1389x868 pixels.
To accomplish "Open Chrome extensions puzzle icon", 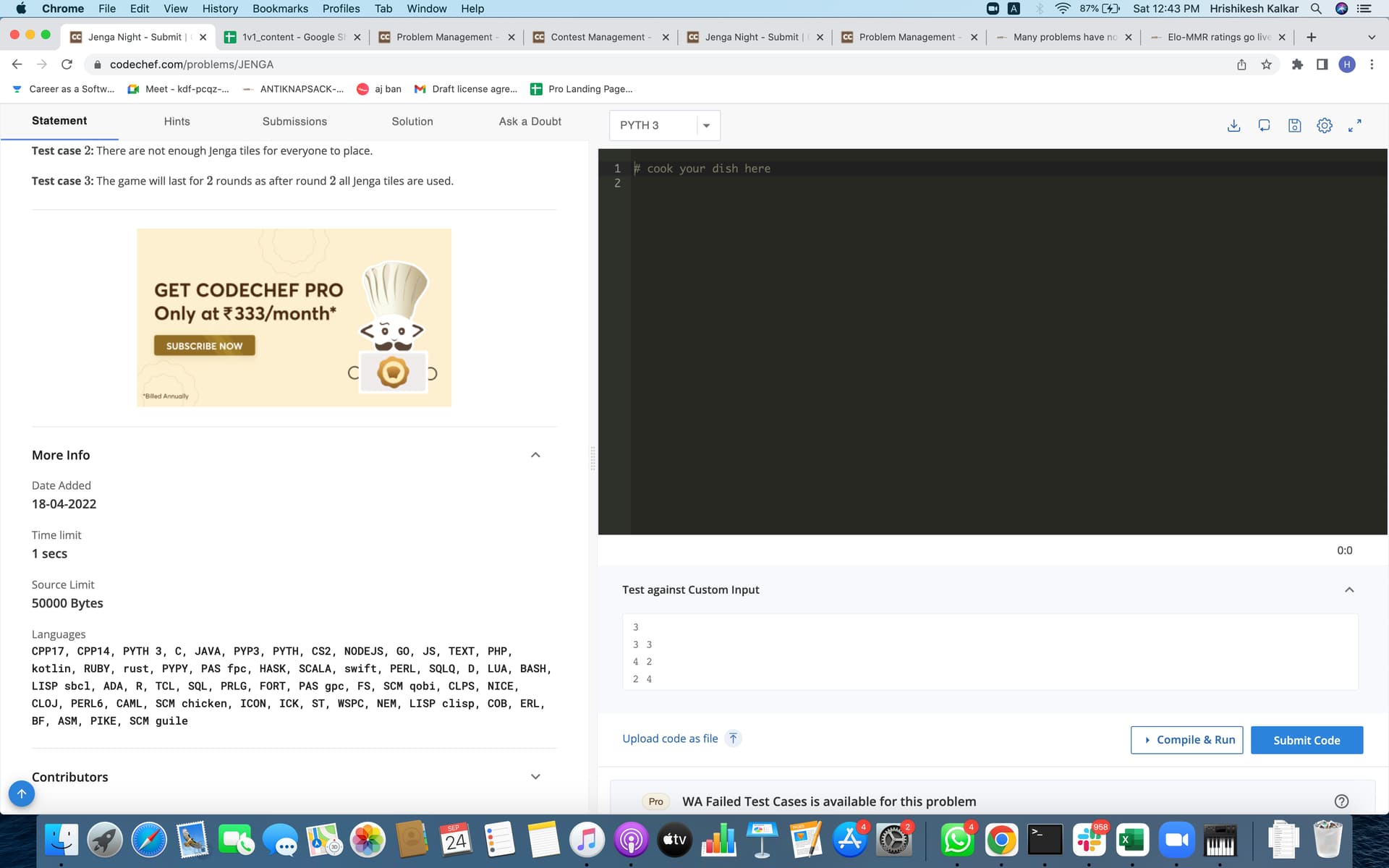I will (1297, 64).
